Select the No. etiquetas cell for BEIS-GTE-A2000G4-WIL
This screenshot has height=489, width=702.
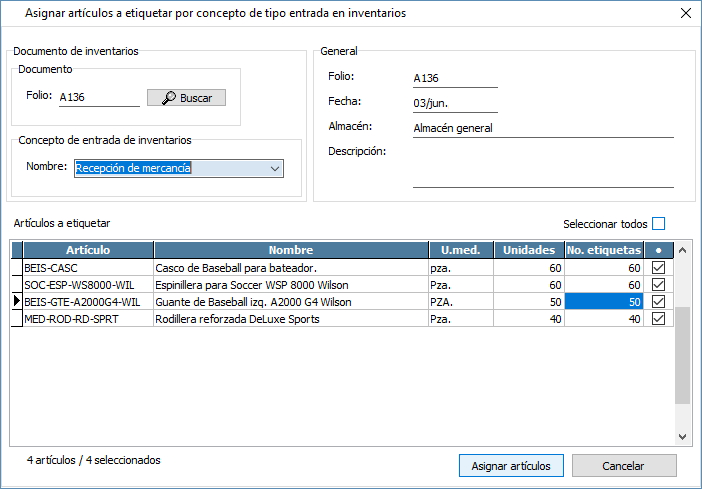click(x=603, y=302)
